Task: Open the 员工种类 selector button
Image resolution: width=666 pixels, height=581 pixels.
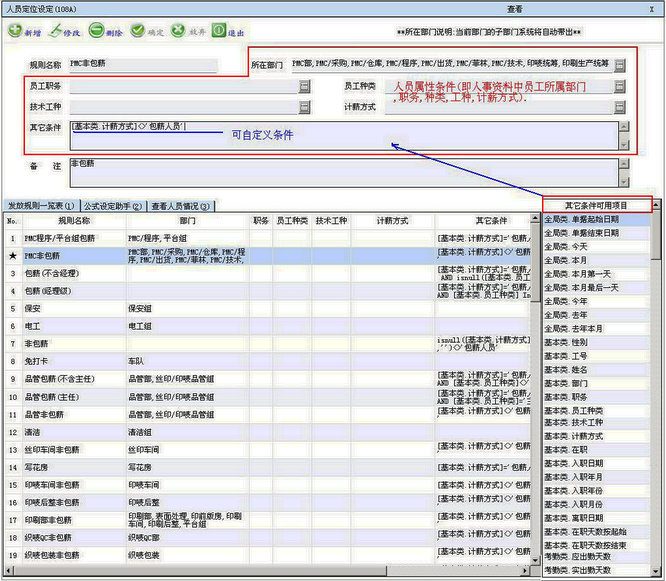Action: pos(620,87)
